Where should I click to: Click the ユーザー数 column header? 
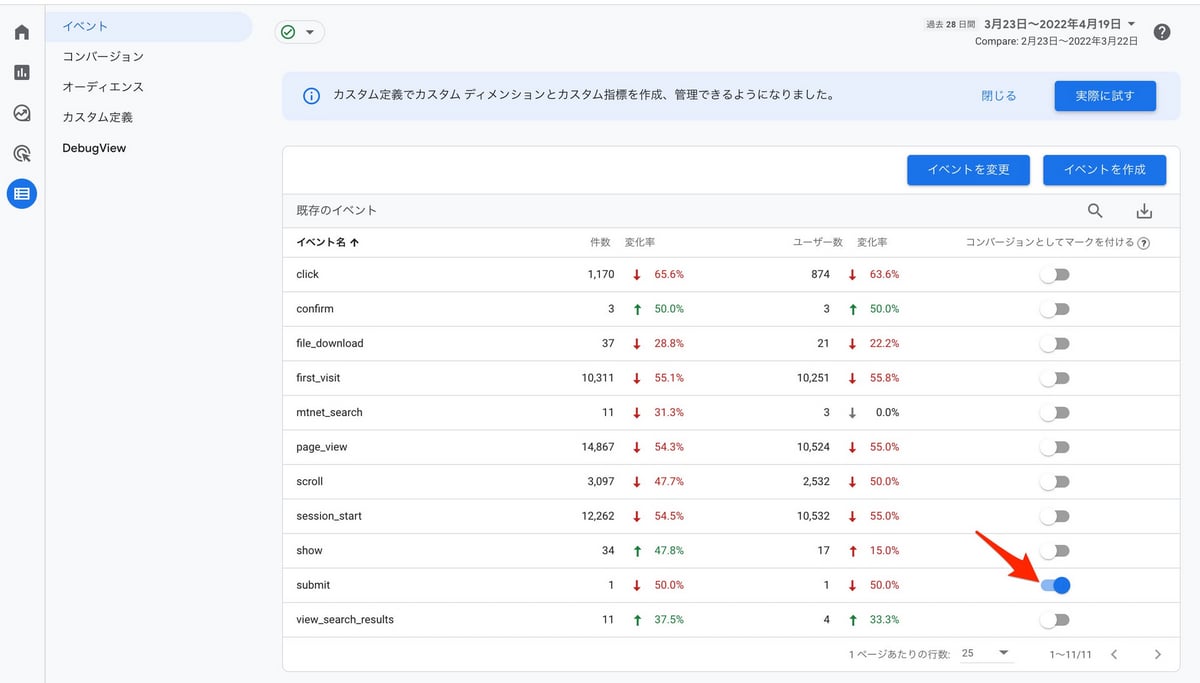tap(818, 243)
